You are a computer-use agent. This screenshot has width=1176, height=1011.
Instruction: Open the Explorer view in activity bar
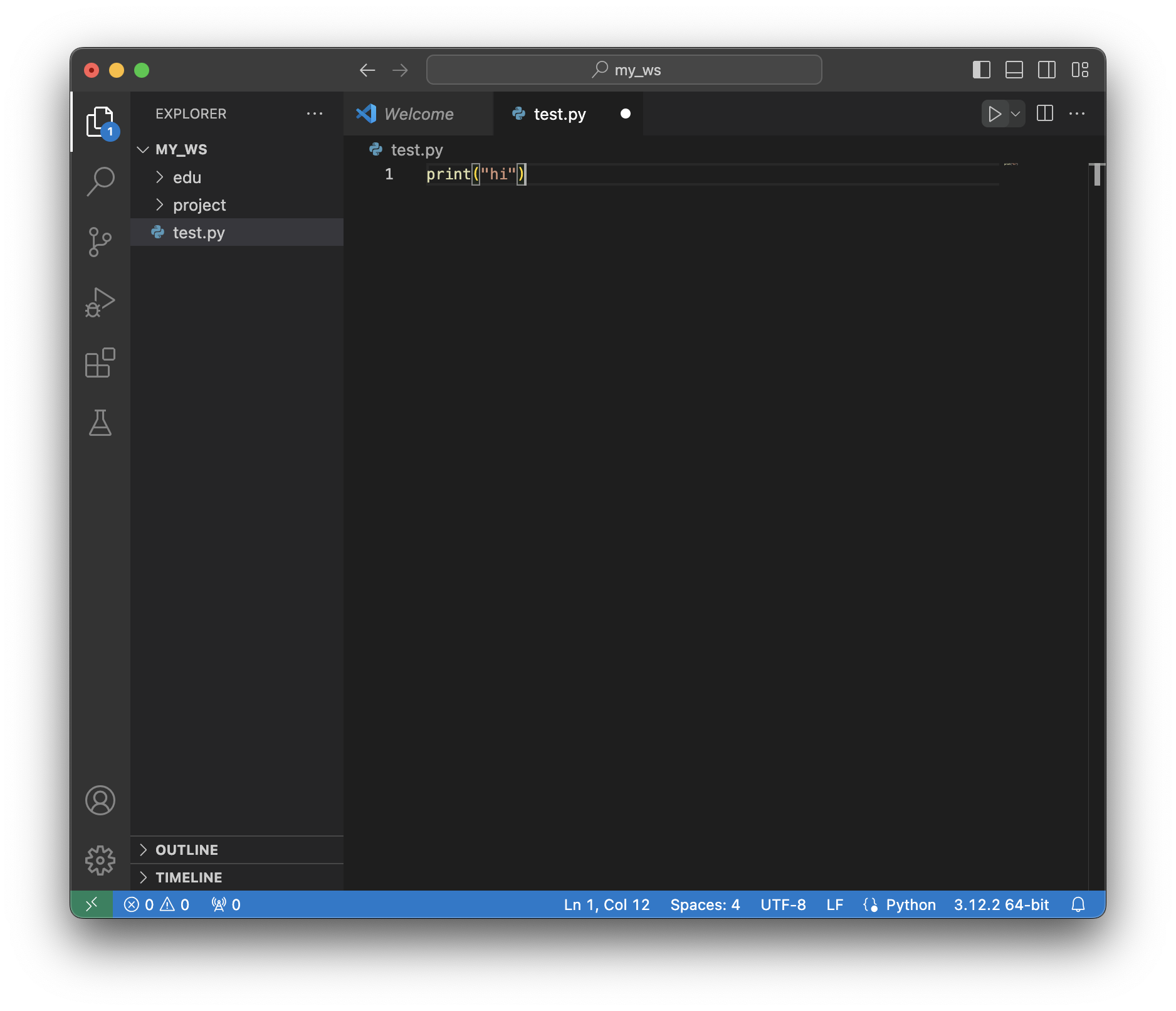(100, 122)
